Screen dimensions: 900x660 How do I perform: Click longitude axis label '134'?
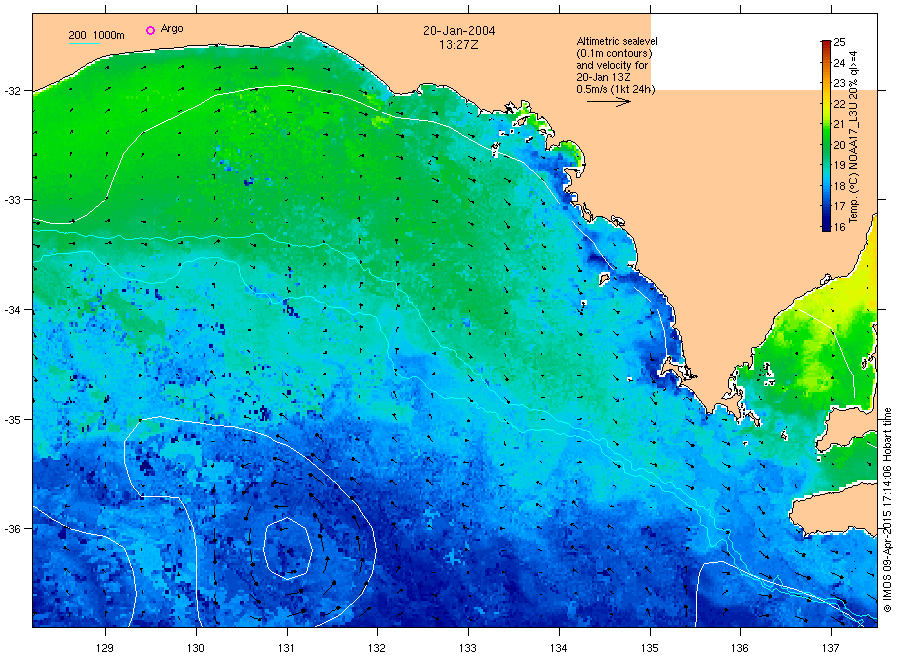point(558,648)
